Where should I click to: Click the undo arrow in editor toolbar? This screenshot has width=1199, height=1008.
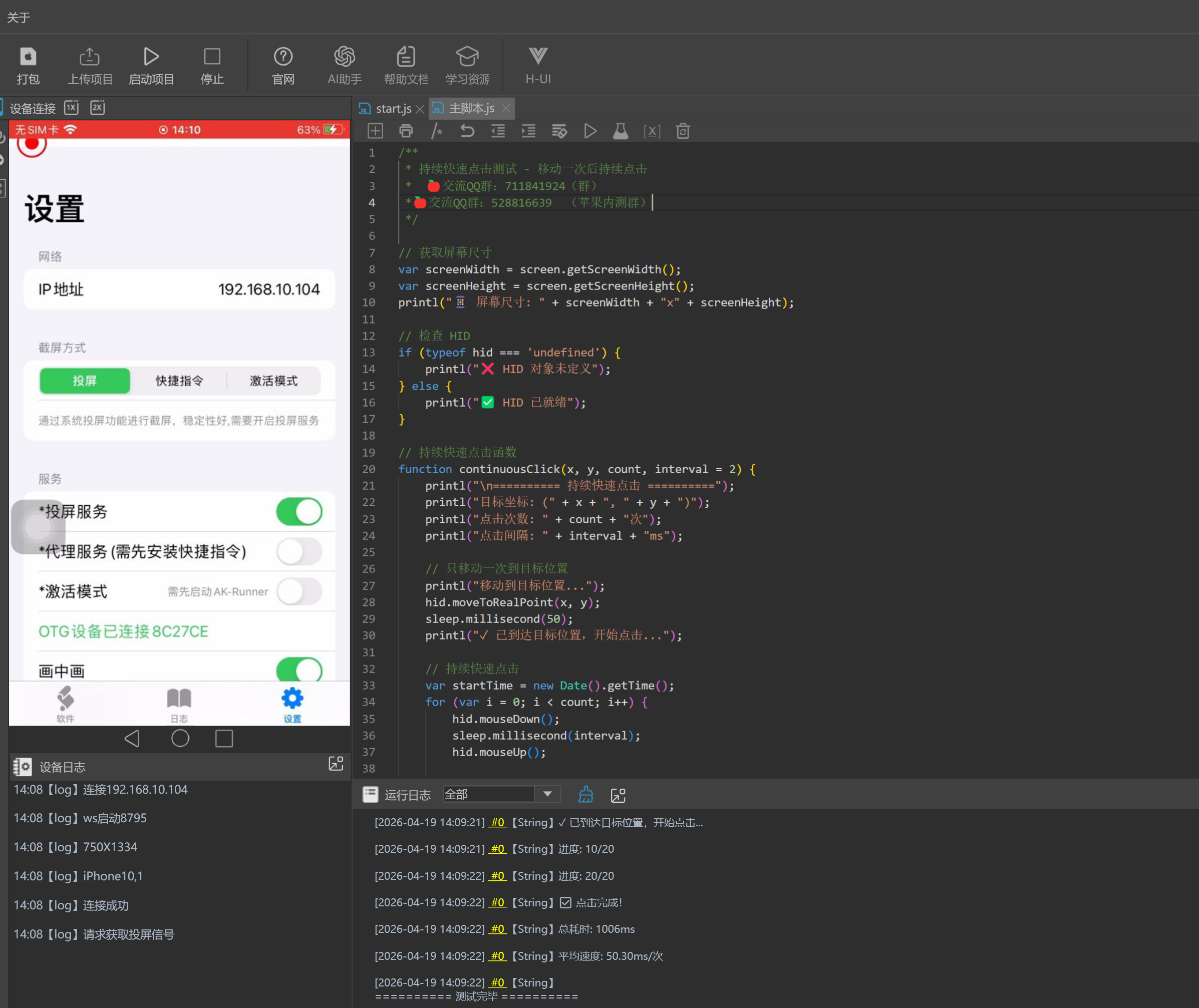[467, 131]
